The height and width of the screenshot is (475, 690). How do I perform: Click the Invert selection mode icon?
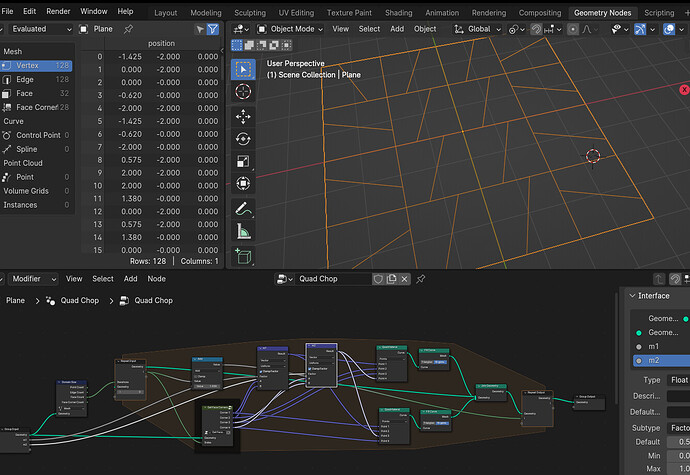[274, 45]
